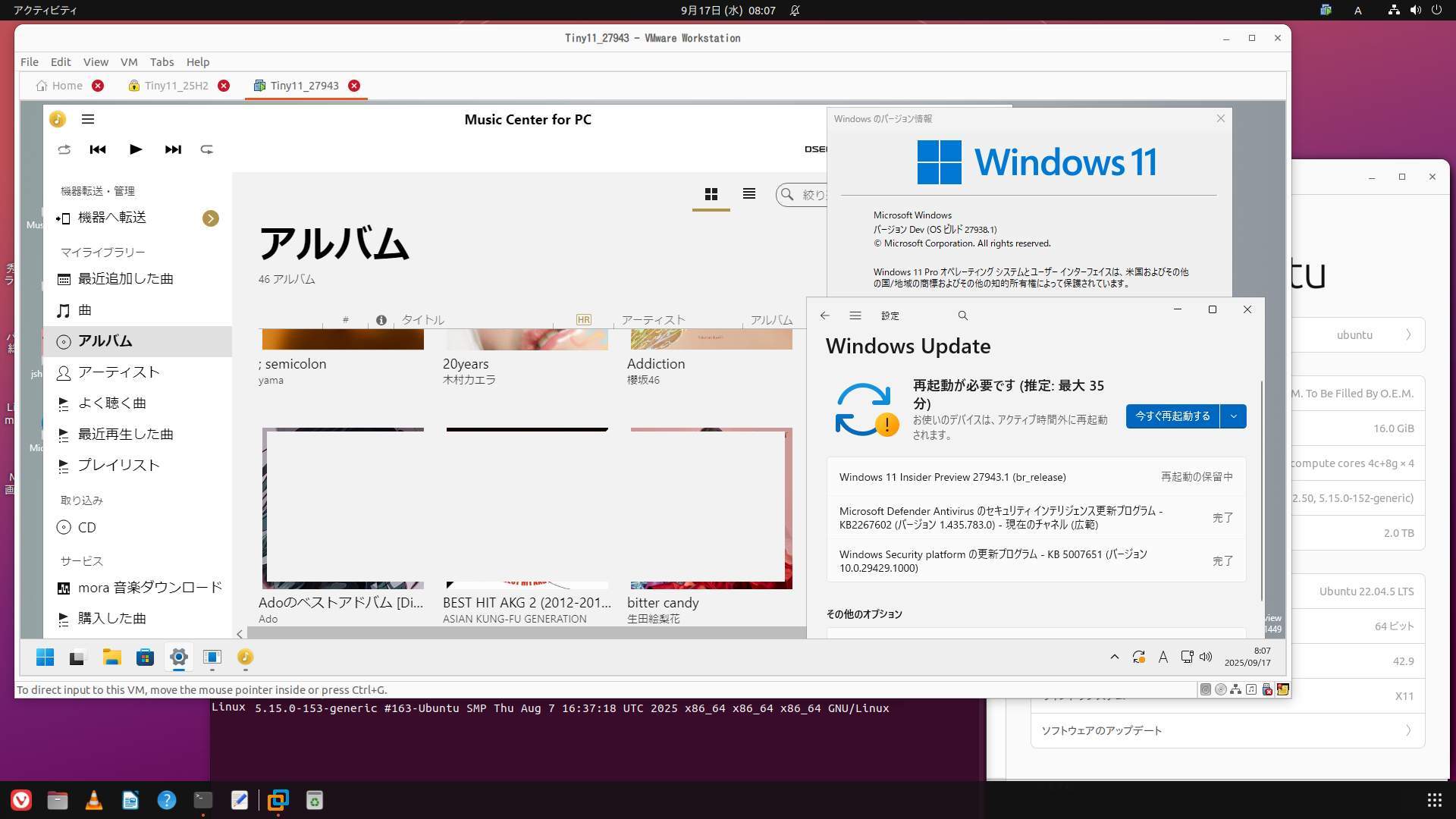Skip to next track in Music Center
1456x819 pixels.
tap(173, 149)
